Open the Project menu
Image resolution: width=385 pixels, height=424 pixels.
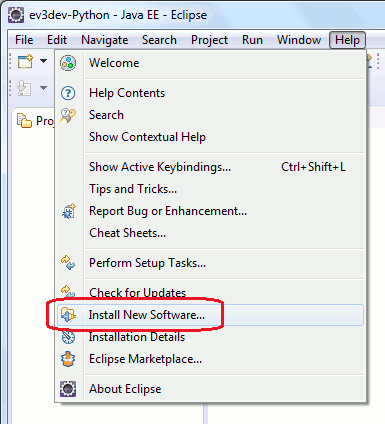(x=209, y=40)
